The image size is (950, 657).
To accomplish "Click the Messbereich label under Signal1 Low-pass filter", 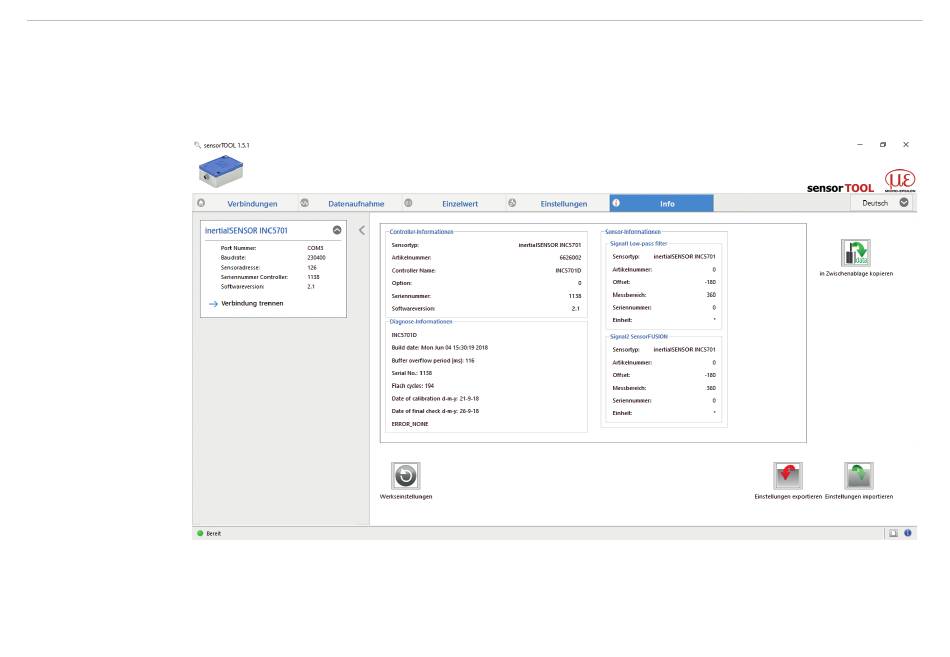I will click(x=629, y=295).
